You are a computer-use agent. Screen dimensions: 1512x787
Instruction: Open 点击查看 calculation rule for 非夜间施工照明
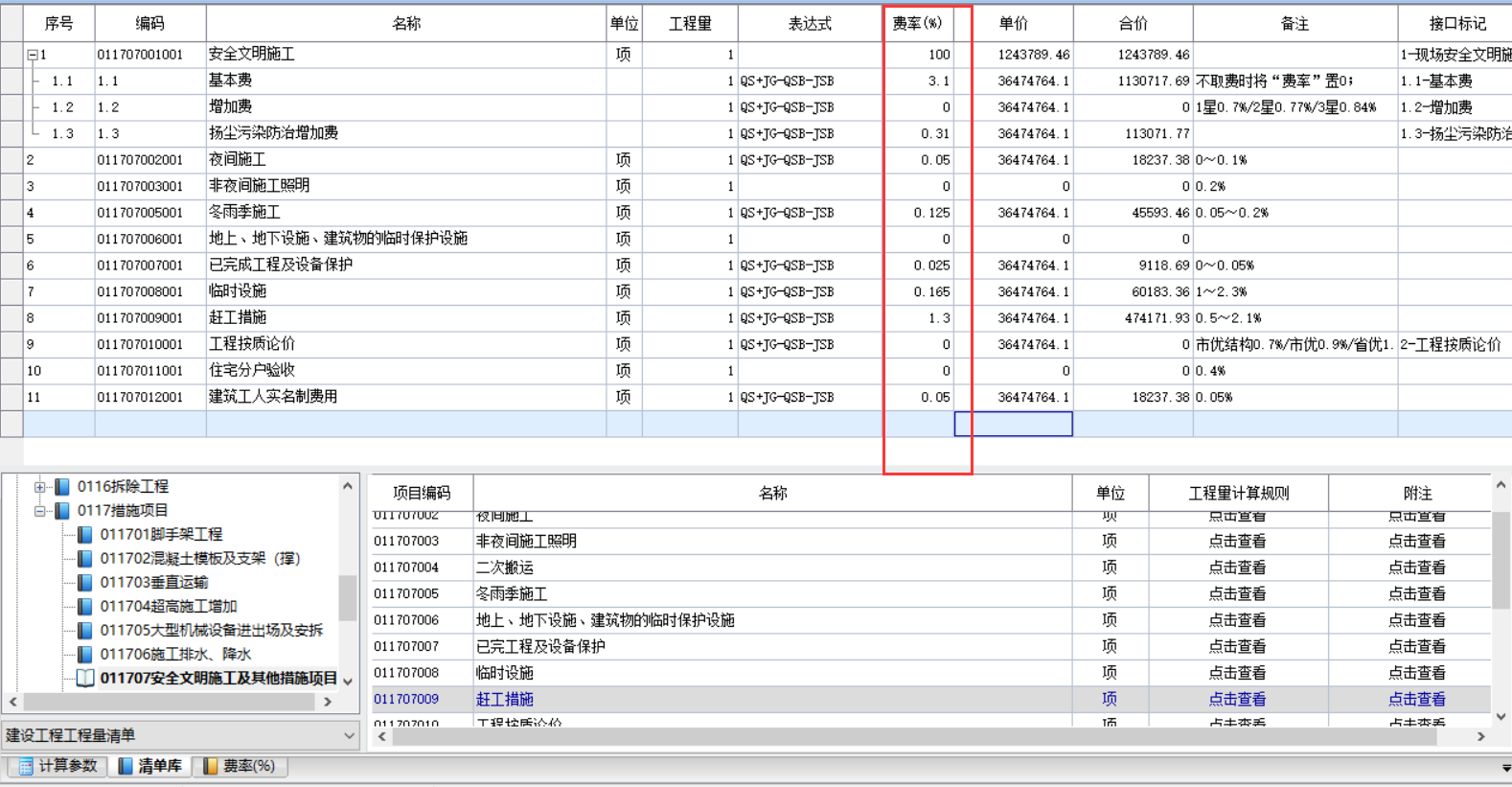(1237, 542)
